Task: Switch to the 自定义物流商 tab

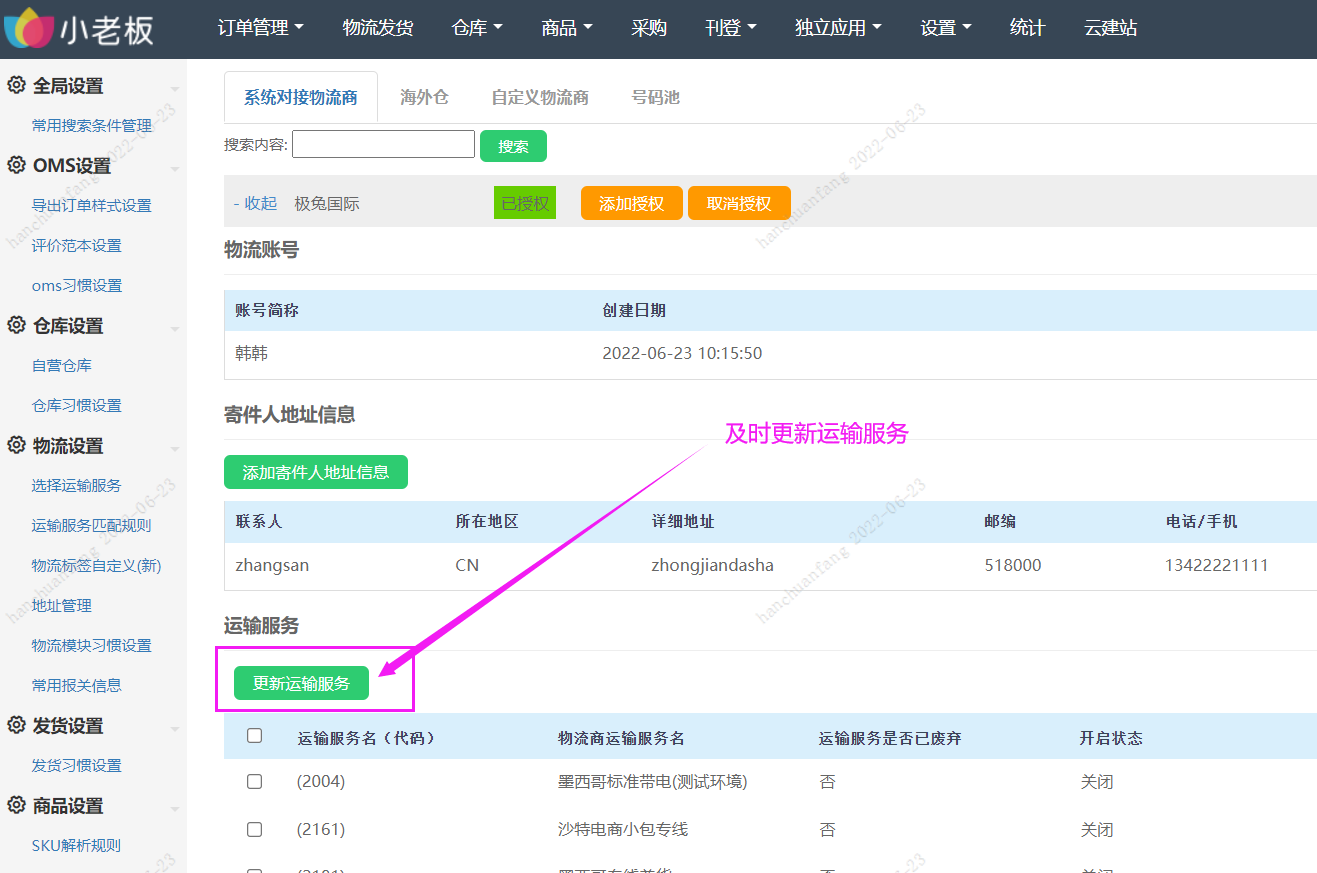Action: (x=540, y=98)
